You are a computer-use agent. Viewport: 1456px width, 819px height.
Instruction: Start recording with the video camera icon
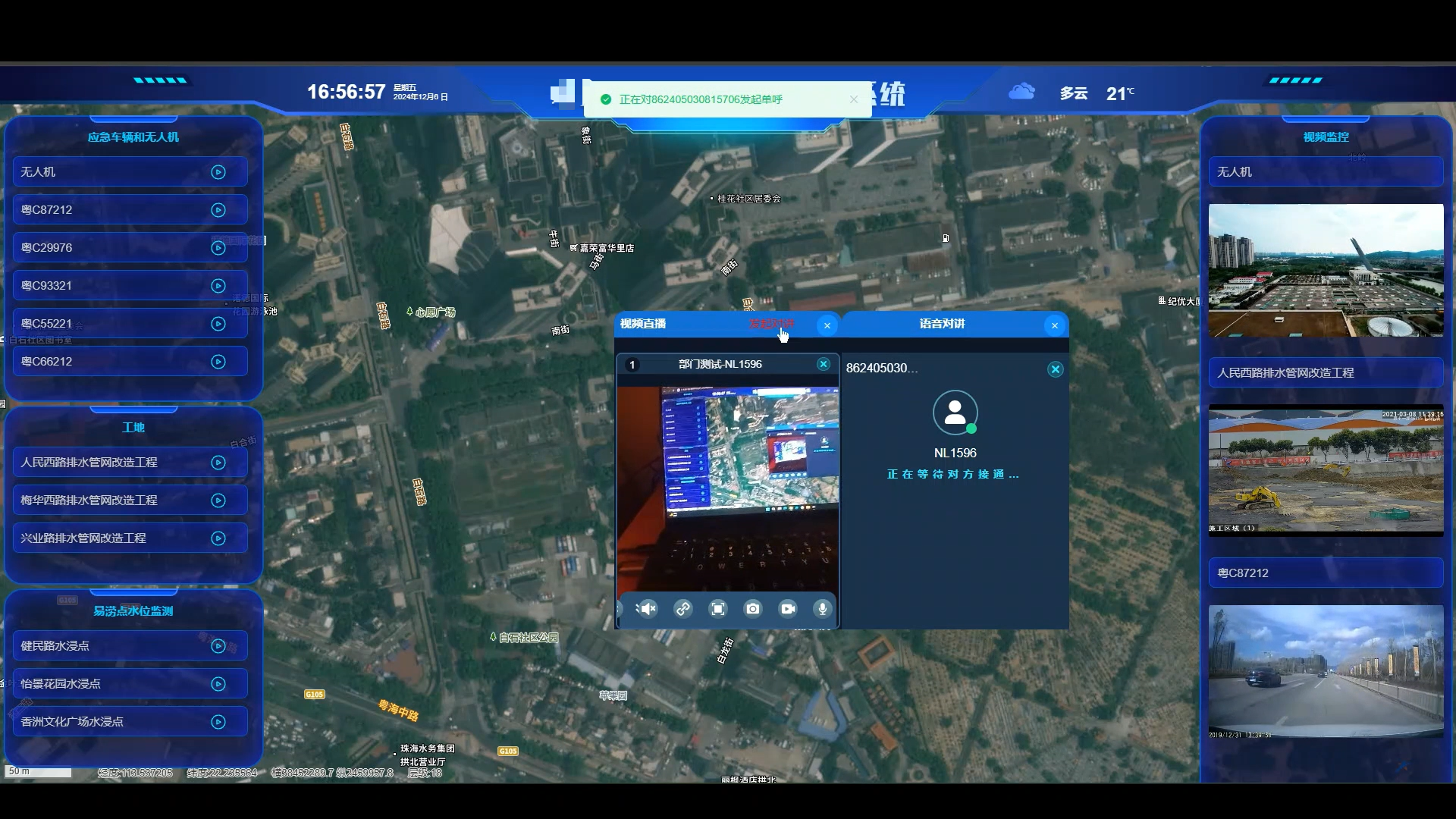788,609
